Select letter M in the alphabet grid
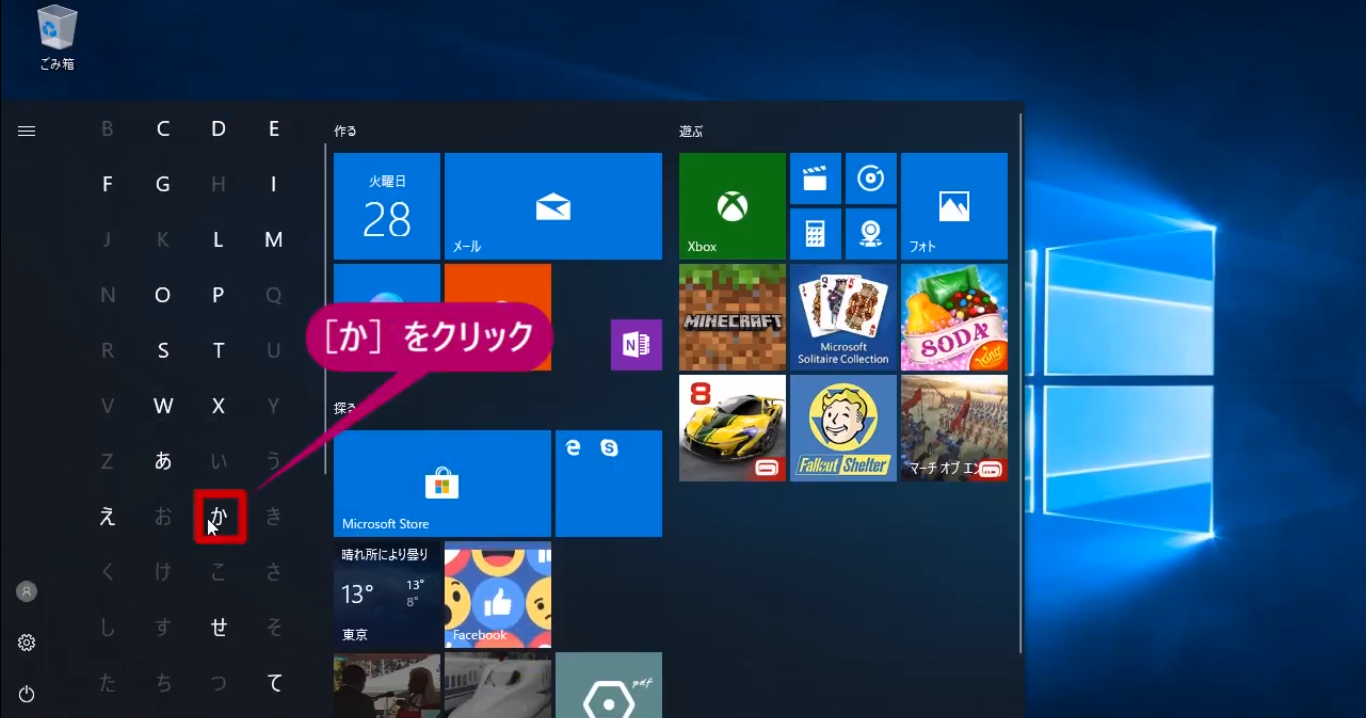Screen dimensions: 1366x718 274,240
